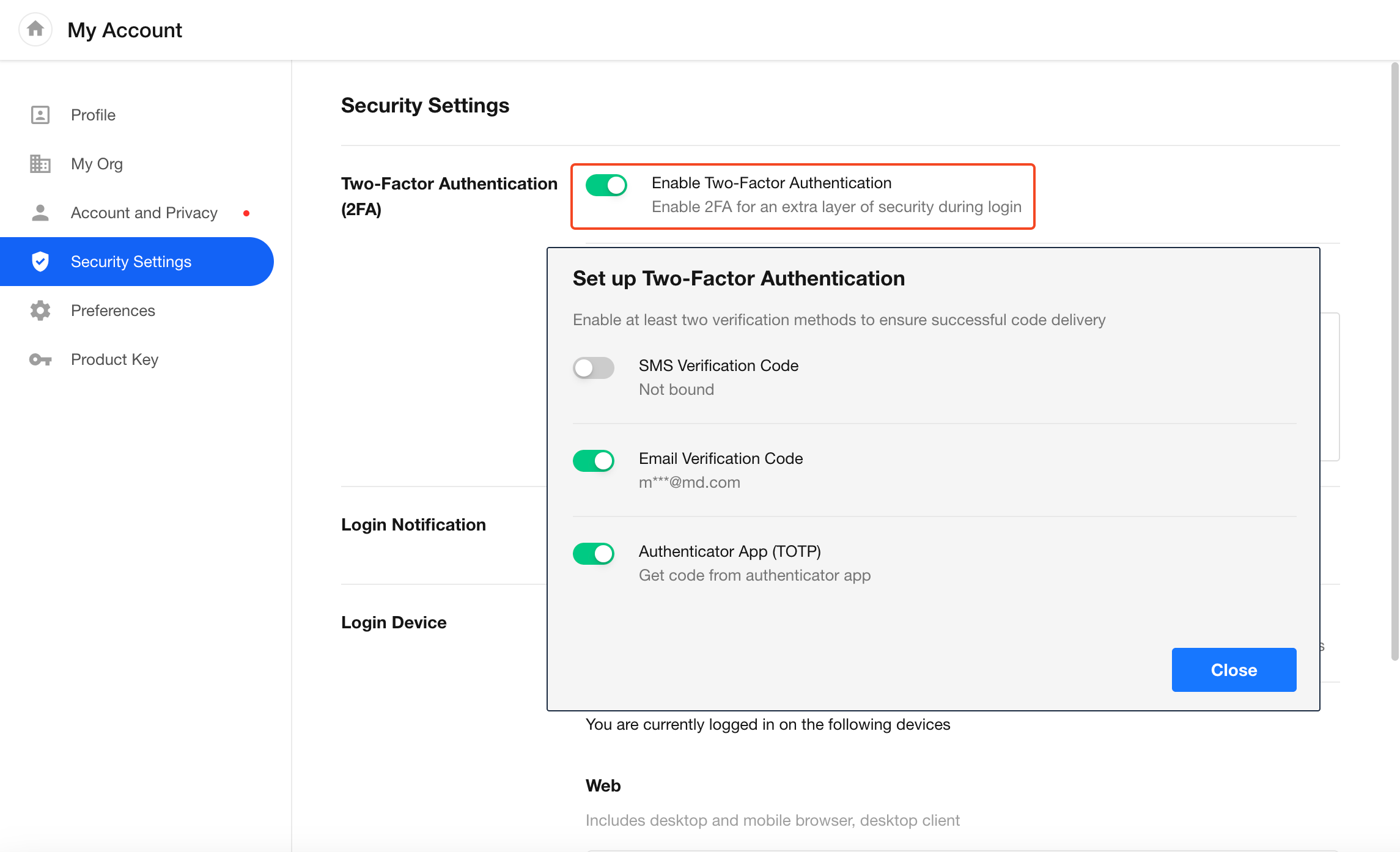
Task: Disable the Enable Two-Factor Authentication toggle
Action: point(606,185)
